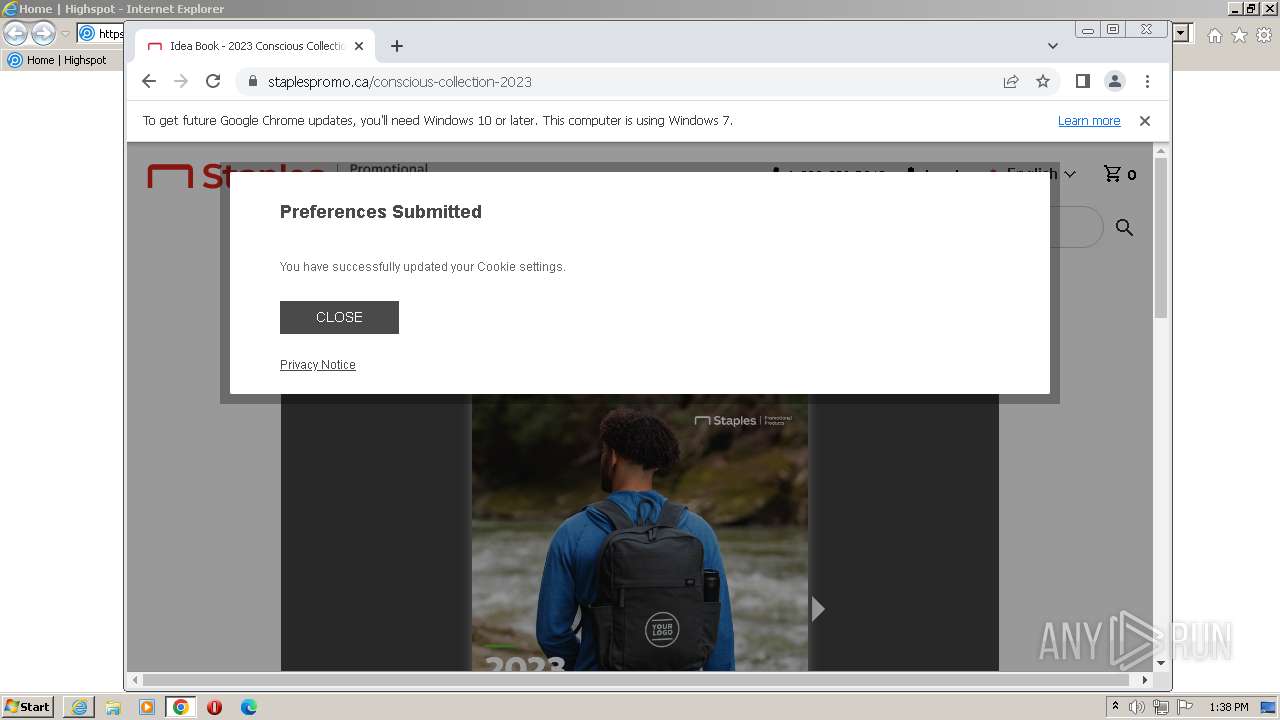Image resolution: width=1280 pixels, height=720 pixels.
Task: Click Chrome's forward arrow
Action: click(x=181, y=81)
